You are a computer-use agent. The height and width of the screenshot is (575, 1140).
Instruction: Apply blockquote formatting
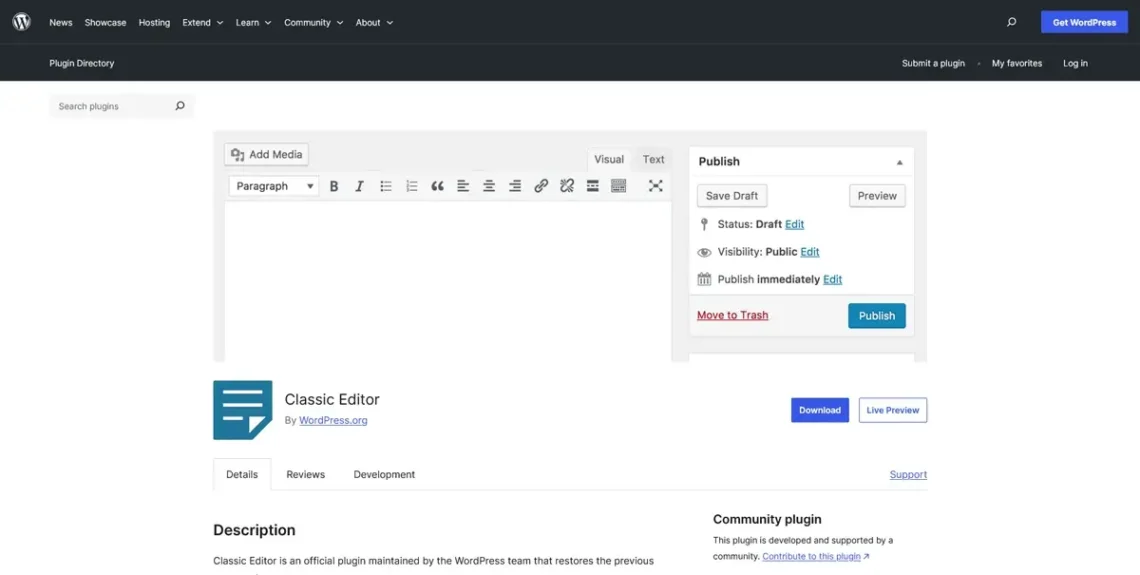437,186
